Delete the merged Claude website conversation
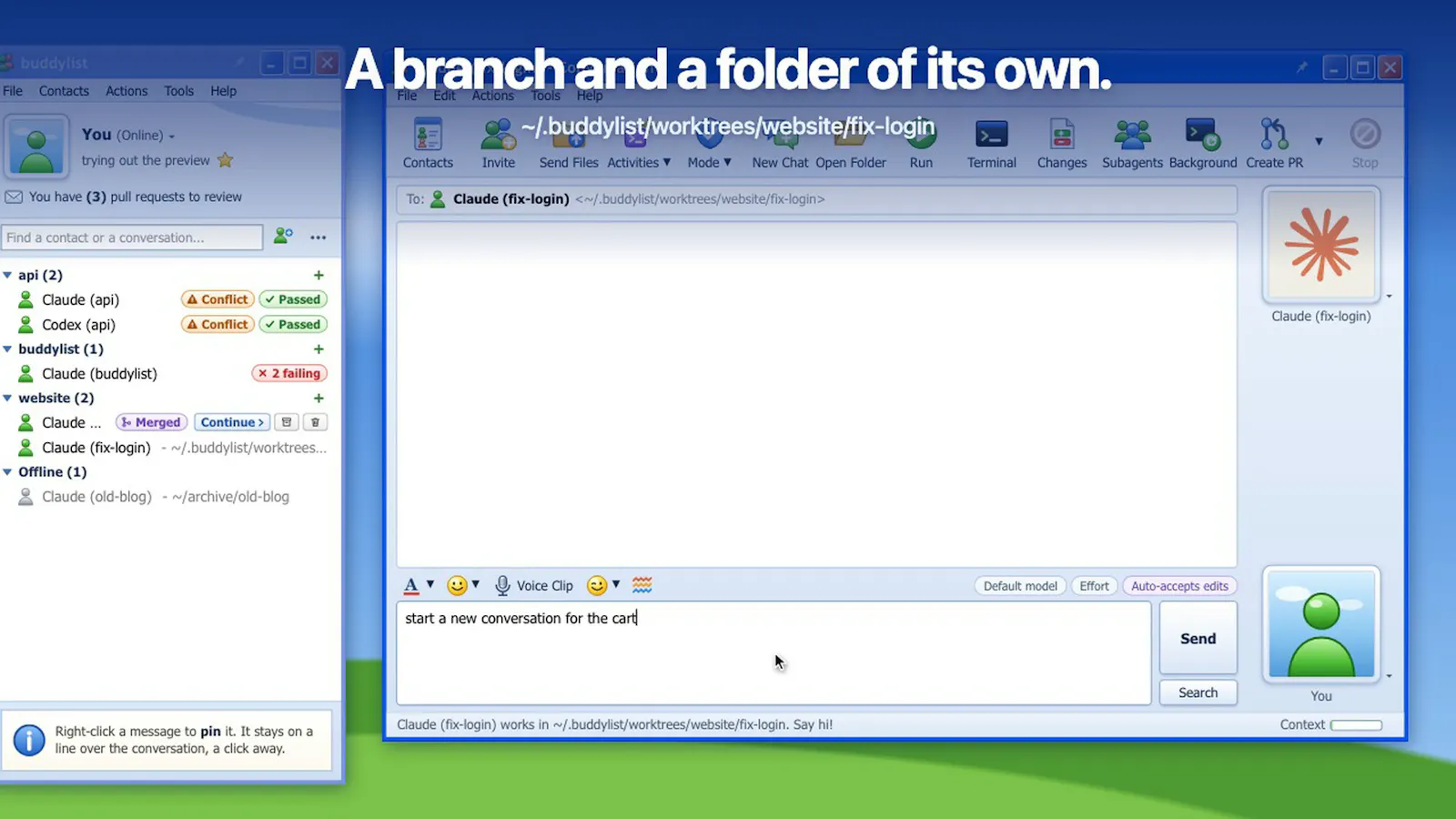 point(315,422)
